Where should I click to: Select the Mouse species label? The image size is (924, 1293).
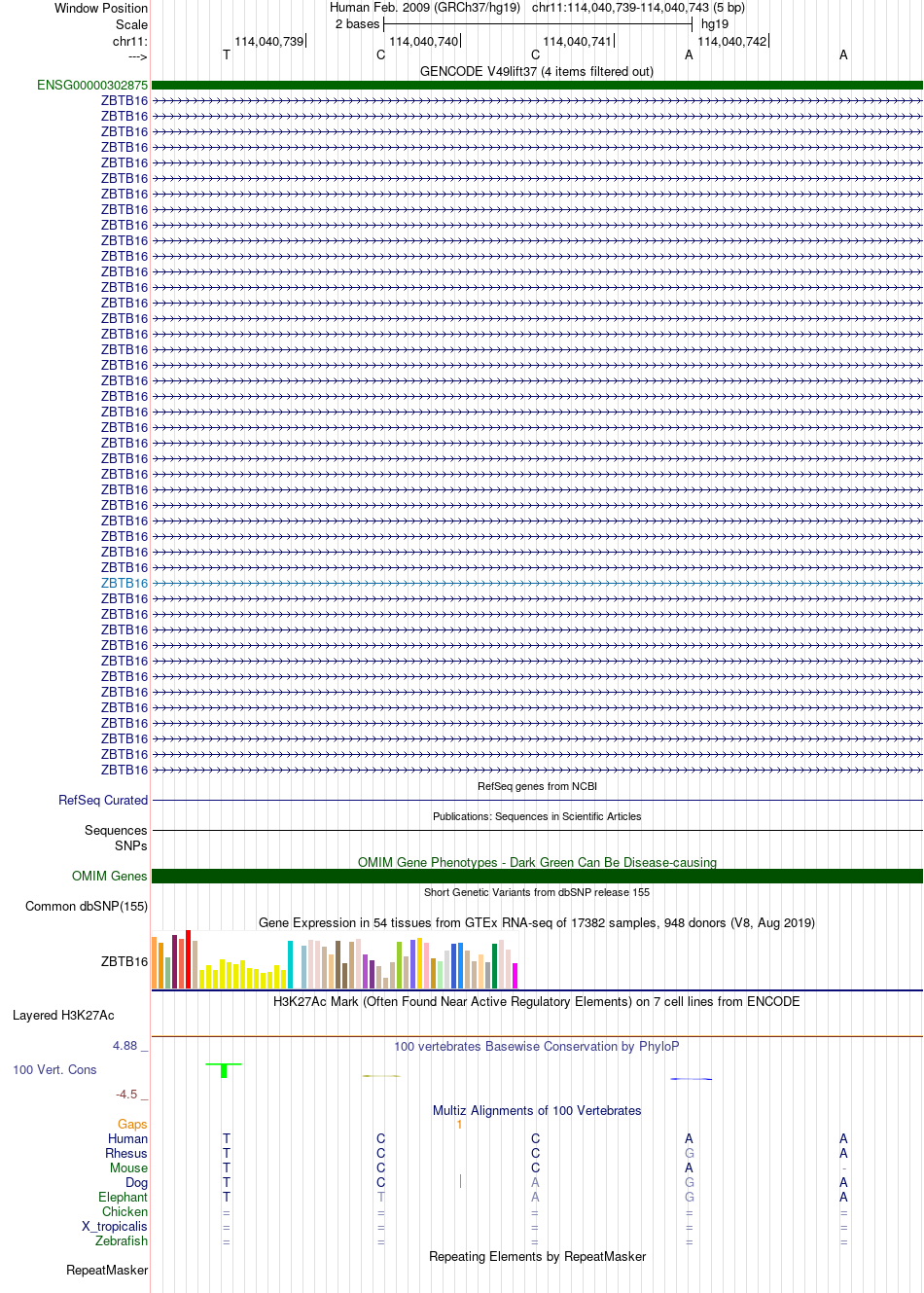(129, 1168)
